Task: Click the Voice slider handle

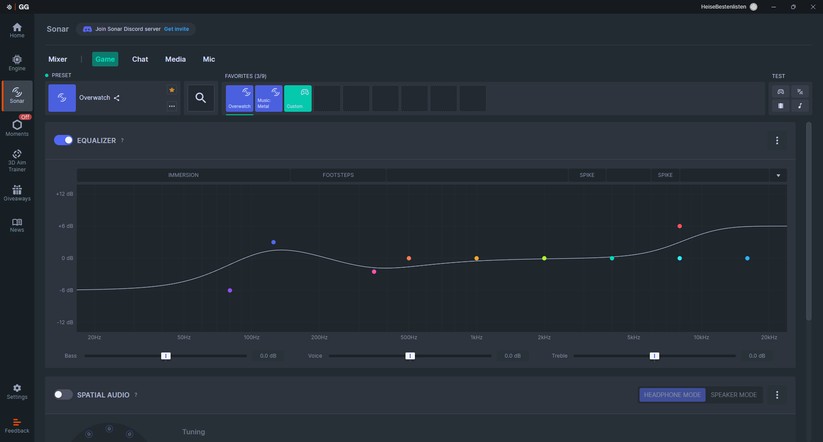Action: pos(410,356)
